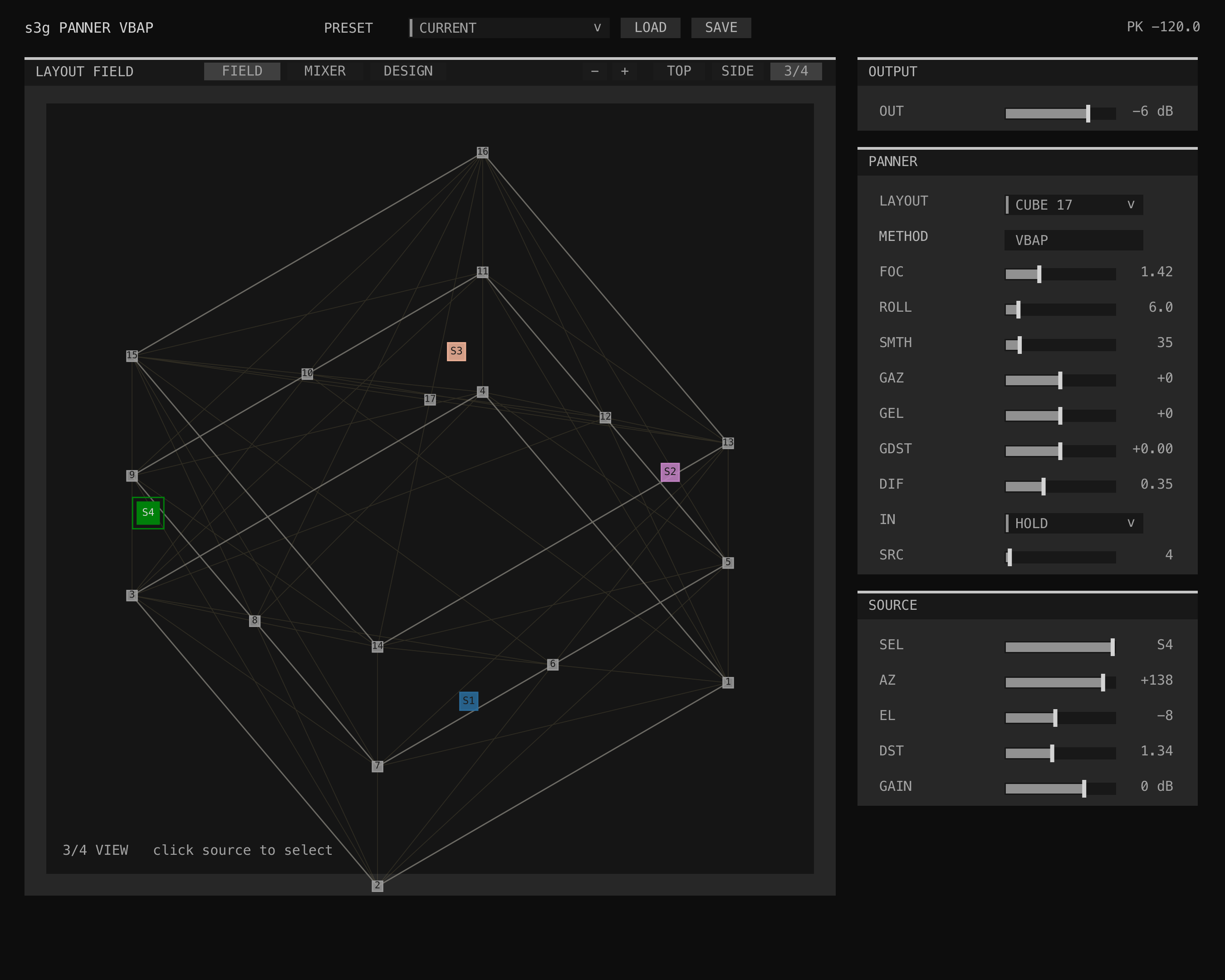1225x980 pixels.
Task: Click the -6 dB output value
Action: pos(1152,111)
